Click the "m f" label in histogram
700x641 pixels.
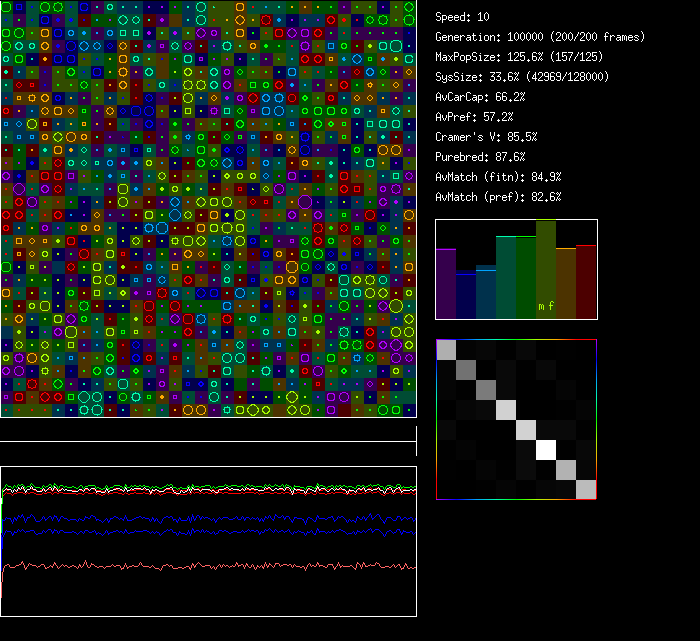(546, 306)
